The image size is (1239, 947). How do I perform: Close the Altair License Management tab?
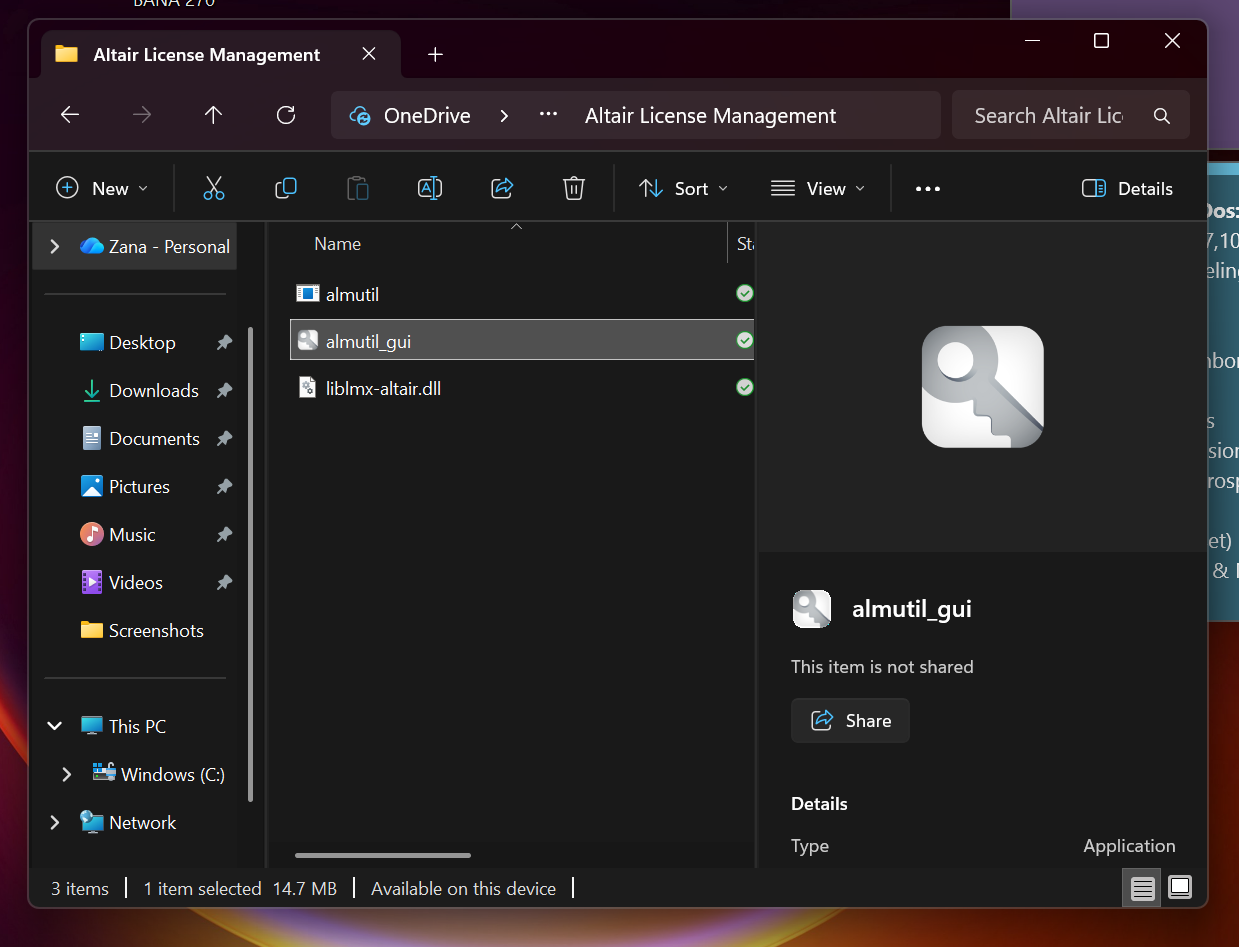click(x=369, y=54)
